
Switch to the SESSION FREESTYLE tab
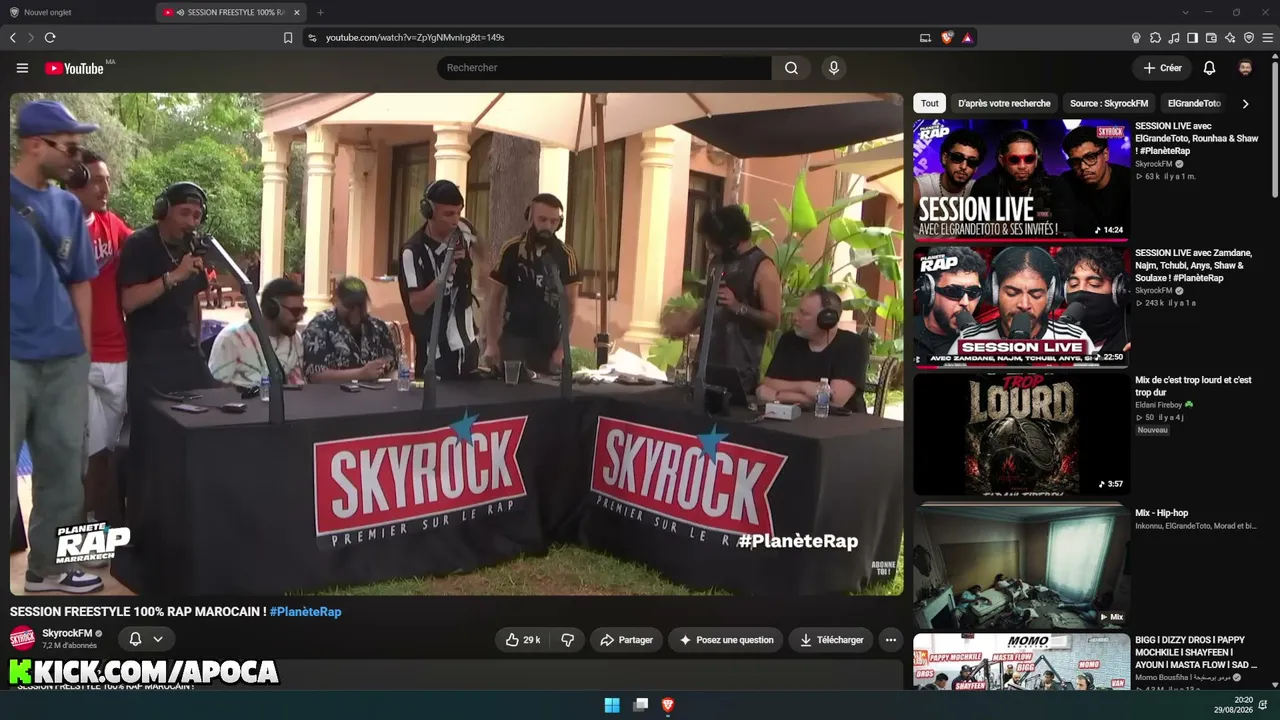coord(233,12)
